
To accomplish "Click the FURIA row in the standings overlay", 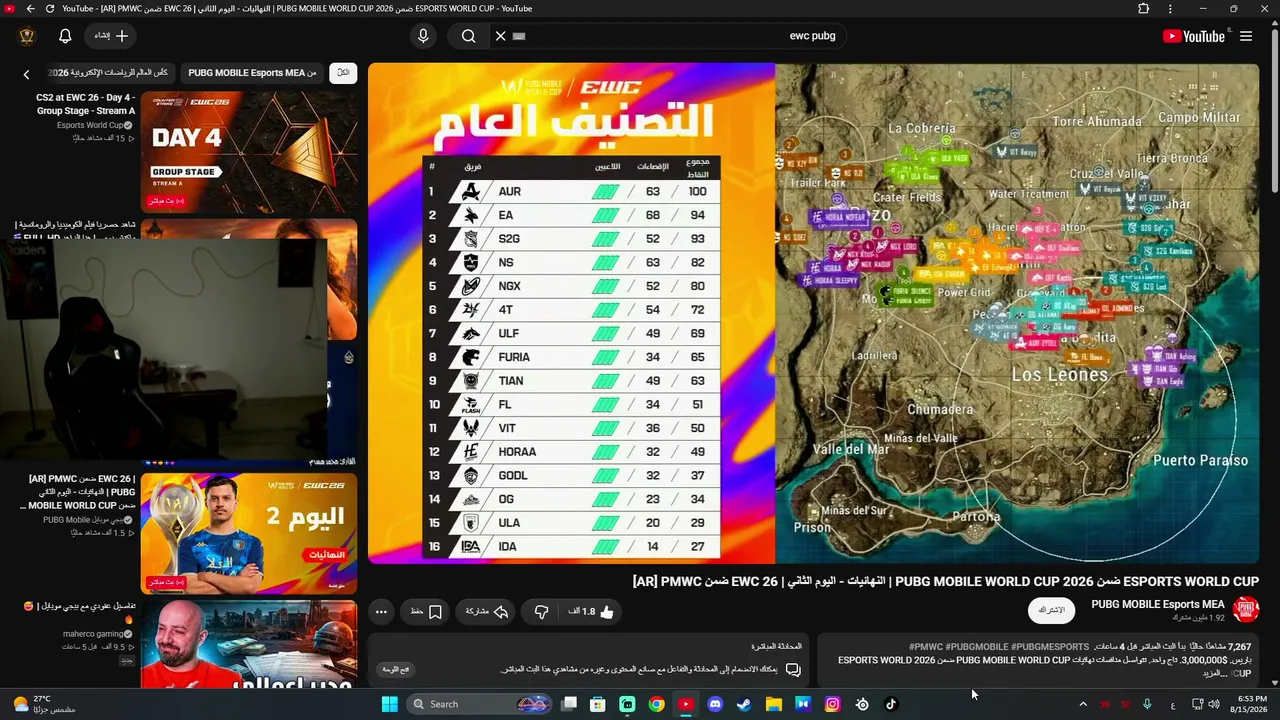I will click(571, 357).
